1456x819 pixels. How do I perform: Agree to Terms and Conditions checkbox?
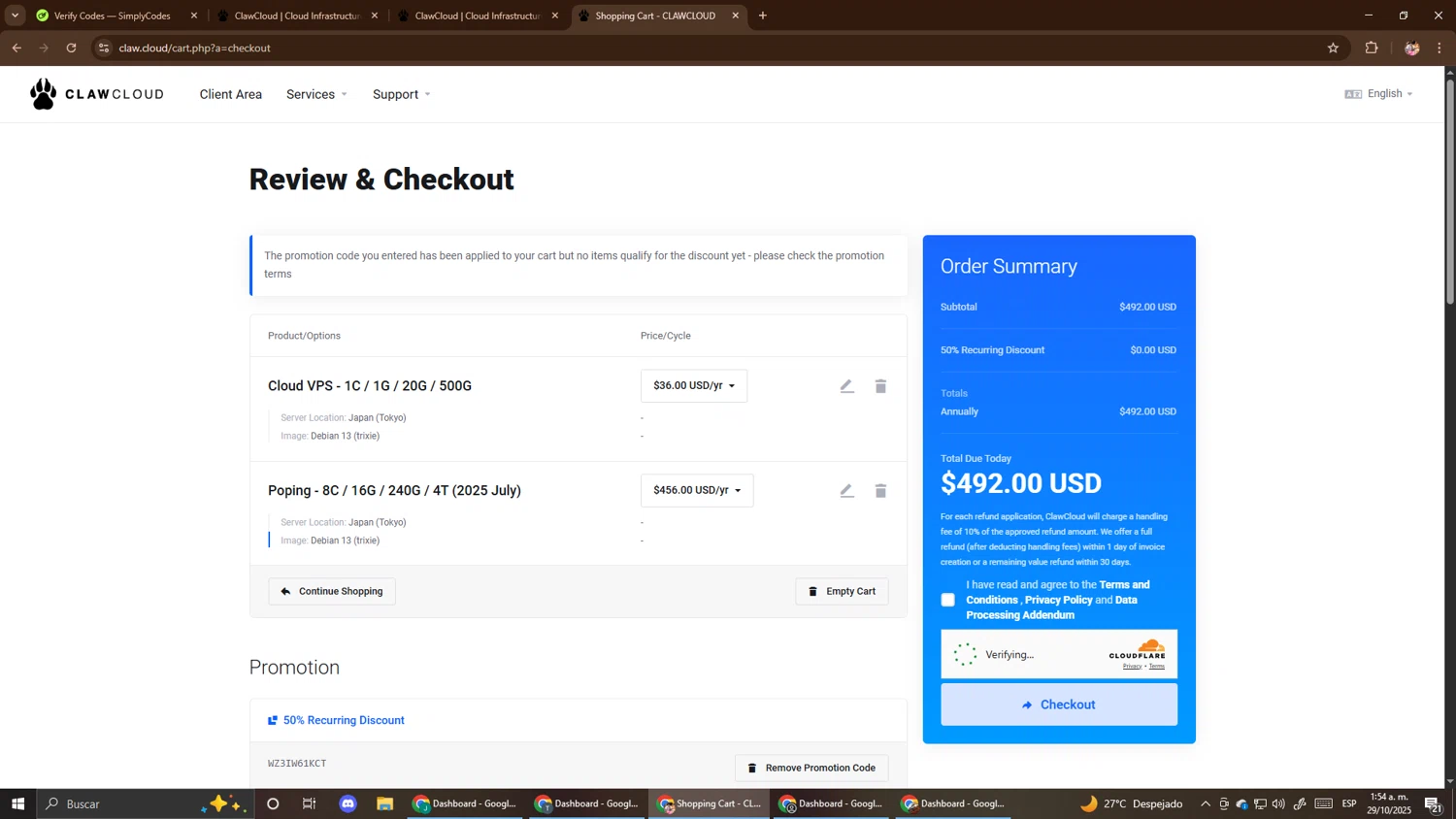947,600
